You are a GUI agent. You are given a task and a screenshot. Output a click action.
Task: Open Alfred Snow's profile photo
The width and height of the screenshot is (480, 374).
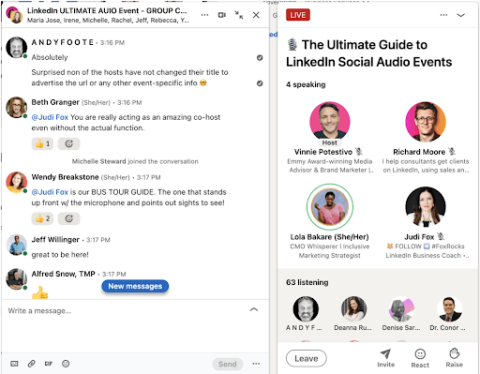click(x=16, y=279)
